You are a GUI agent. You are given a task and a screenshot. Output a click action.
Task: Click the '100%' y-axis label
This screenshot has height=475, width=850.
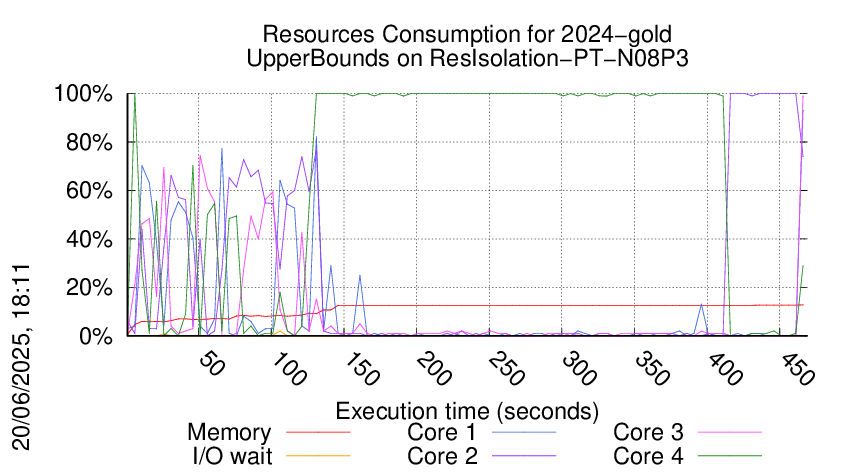coord(83,94)
